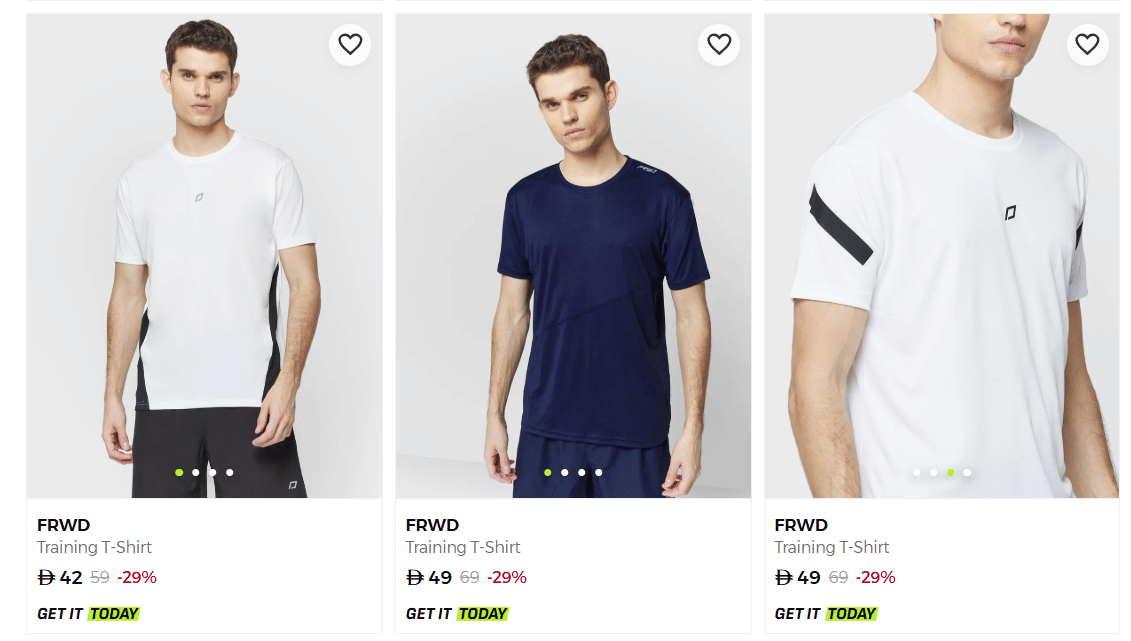Image resolution: width=1131 pixels, height=641 pixels.
Task: Open the navy T-shirt product image
Action: pos(573,260)
